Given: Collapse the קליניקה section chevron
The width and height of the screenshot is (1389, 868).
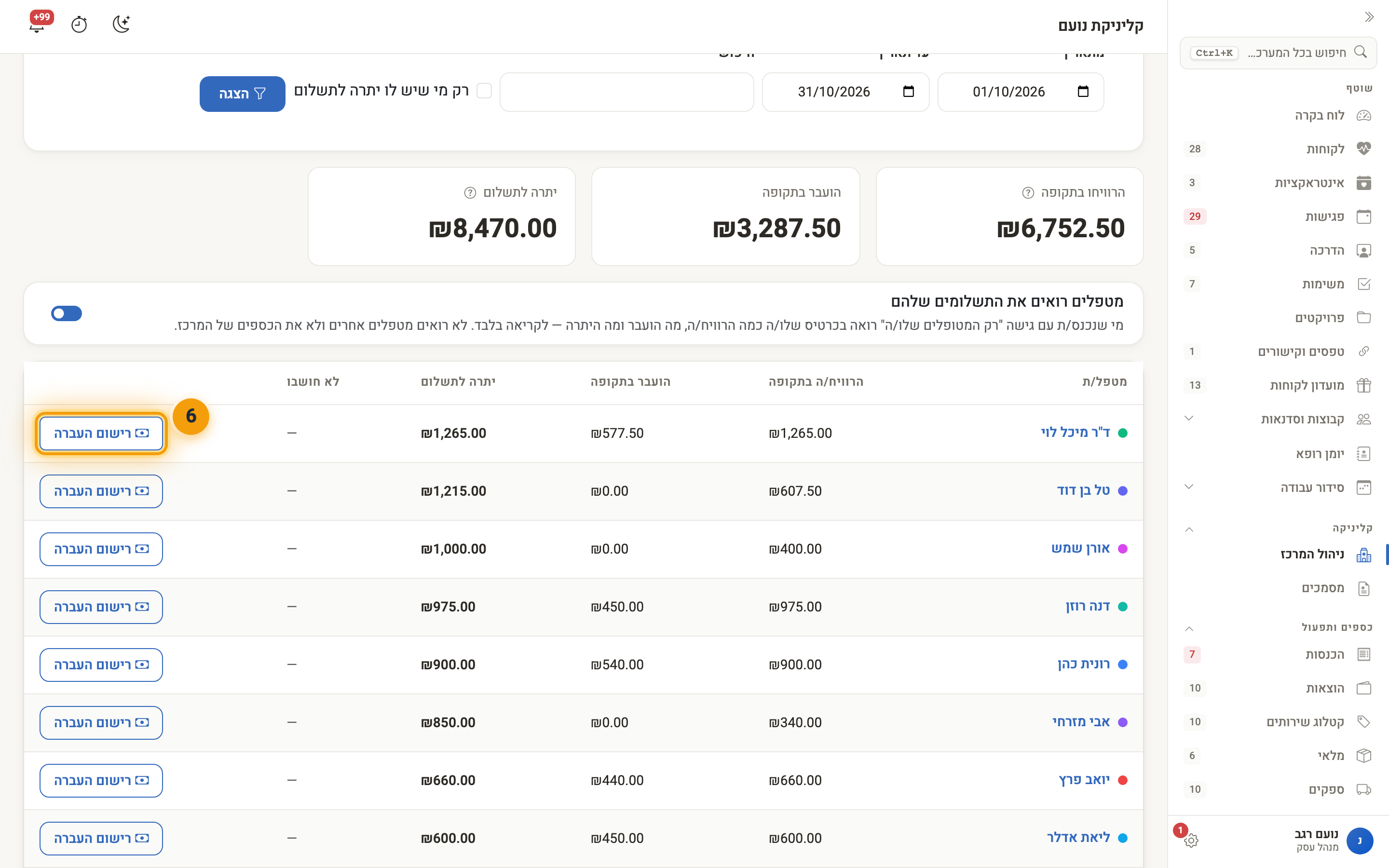Looking at the screenshot, I should [1189, 529].
